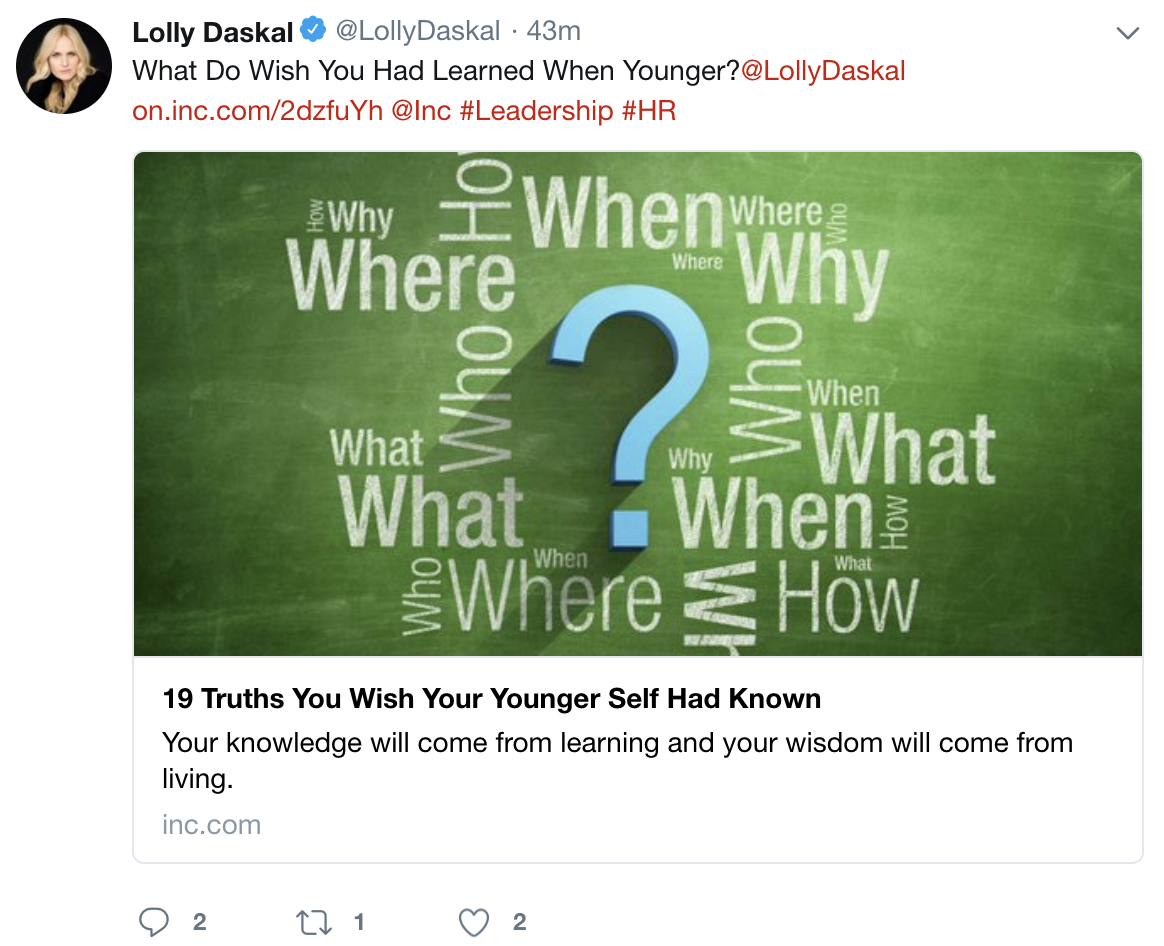Click the retweet count number
Image resolution: width=1164 pixels, height=946 pixels.
tap(358, 923)
